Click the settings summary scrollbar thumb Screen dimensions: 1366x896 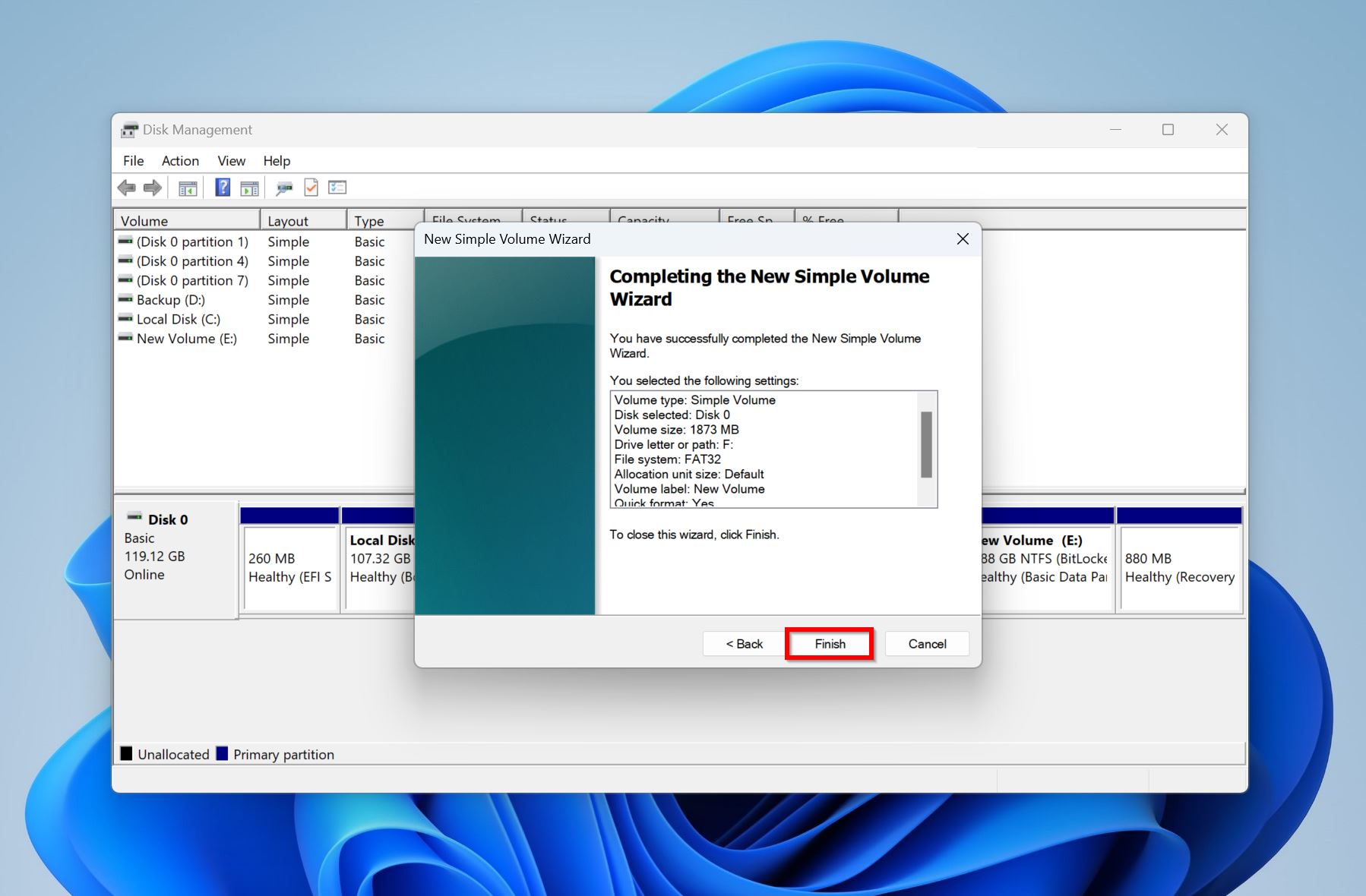tap(926, 444)
